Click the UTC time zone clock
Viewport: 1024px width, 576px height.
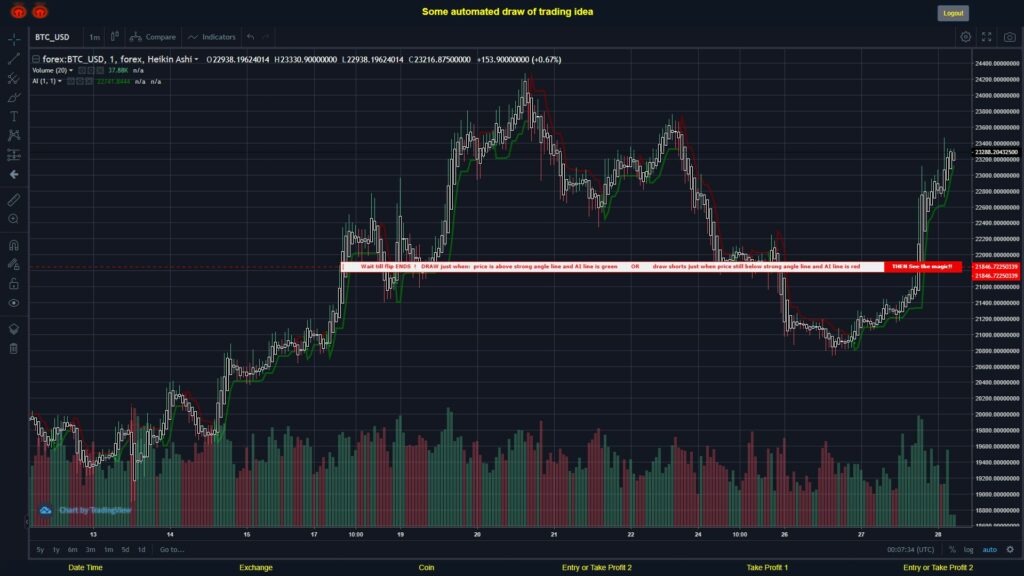click(x=910, y=550)
